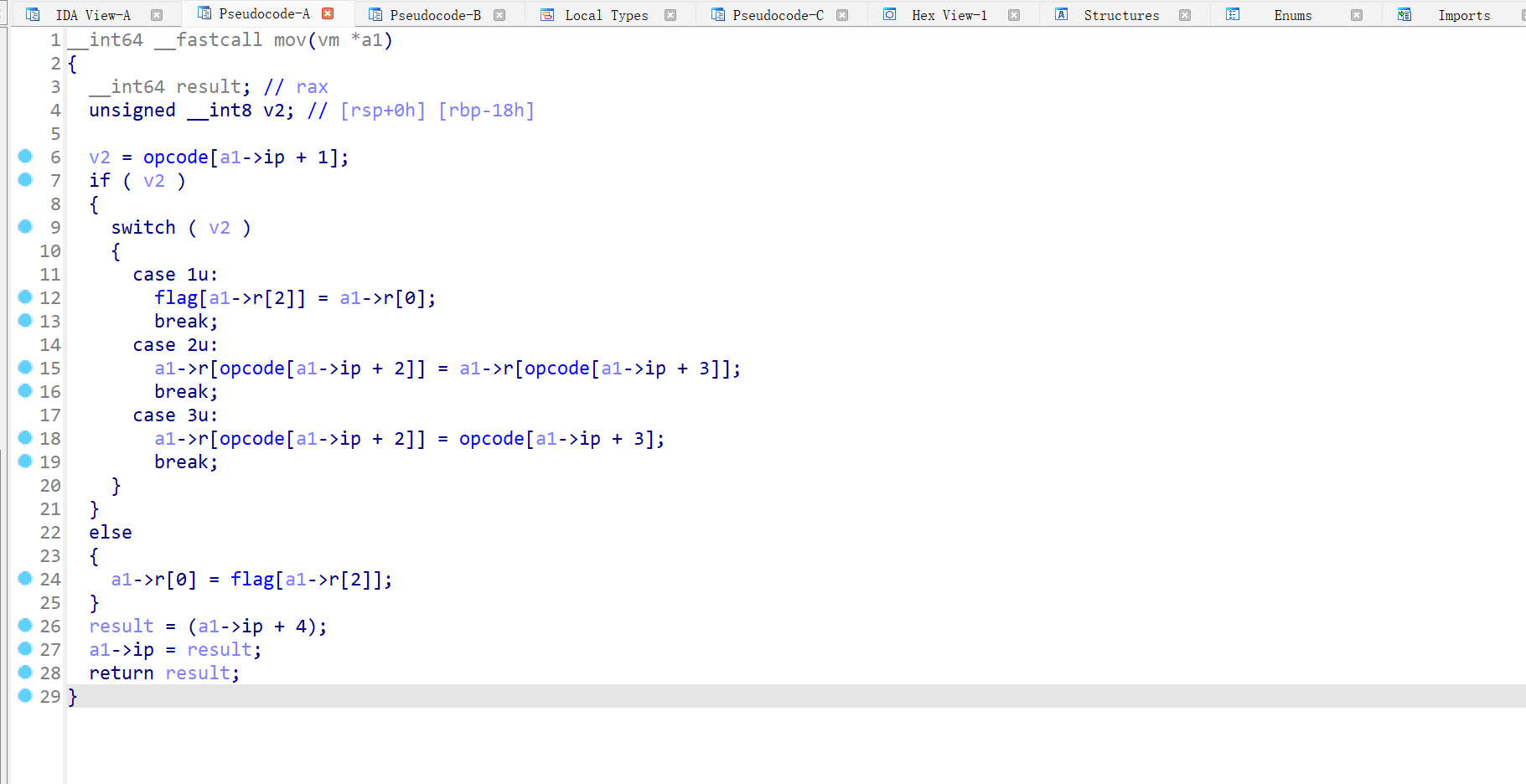The width and height of the screenshot is (1526, 784).
Task: Open the Local Types tab
Action: pyautogui.click(x=607, y=15)
